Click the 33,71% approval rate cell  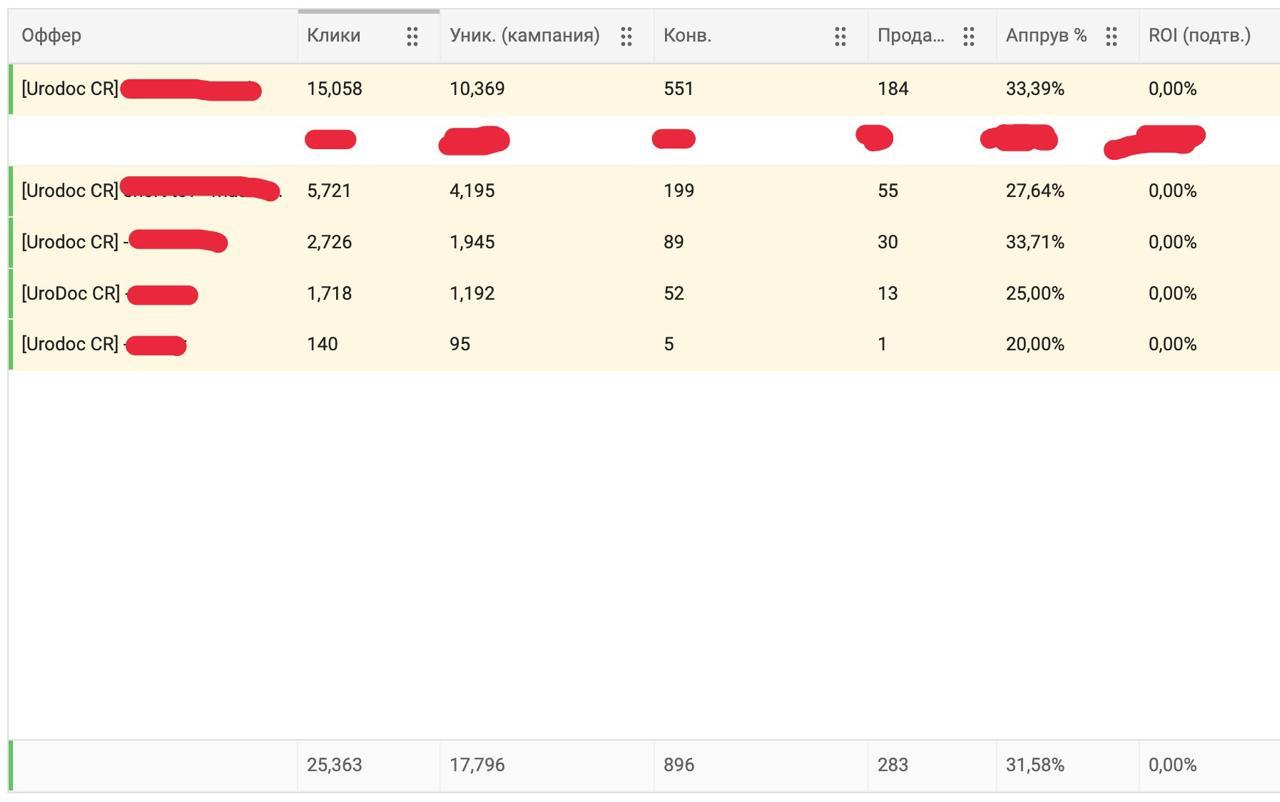pyautogui.click(x=1035, y=242)
